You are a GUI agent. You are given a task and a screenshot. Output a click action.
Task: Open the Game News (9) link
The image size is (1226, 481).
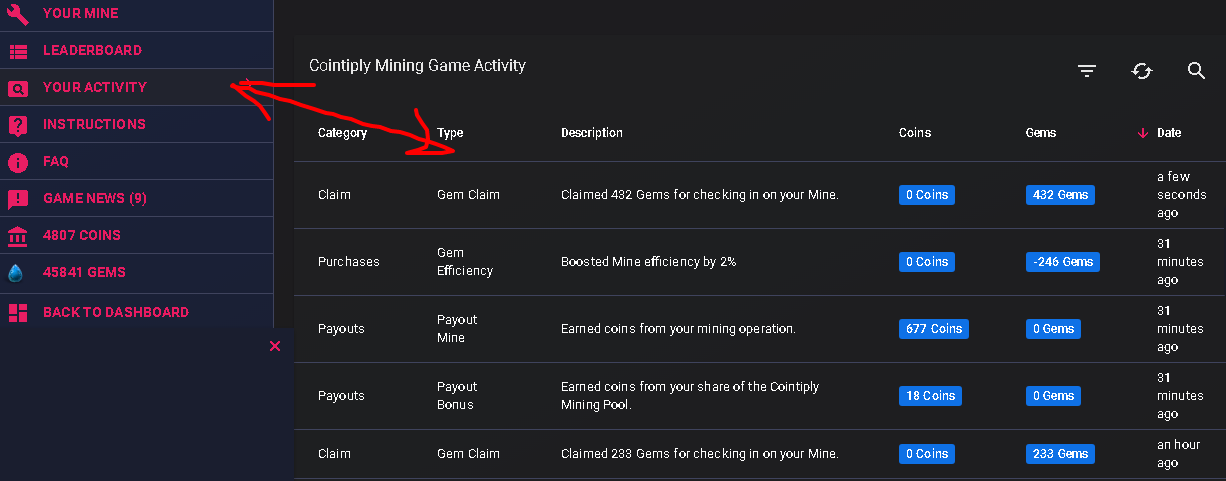tap(95, 199)
